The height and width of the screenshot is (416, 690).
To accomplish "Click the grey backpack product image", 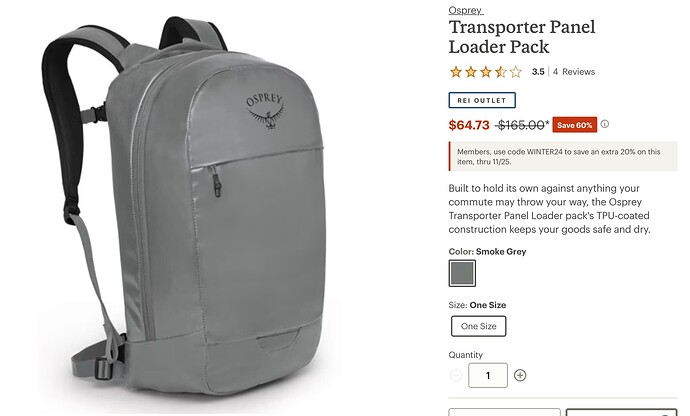I will 189,207.
